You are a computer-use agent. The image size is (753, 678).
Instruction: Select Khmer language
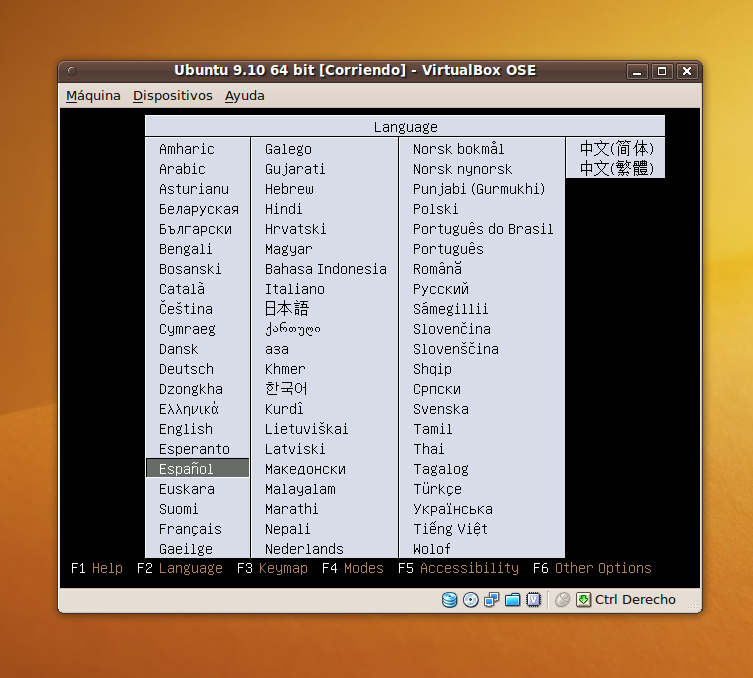(285, 369)
